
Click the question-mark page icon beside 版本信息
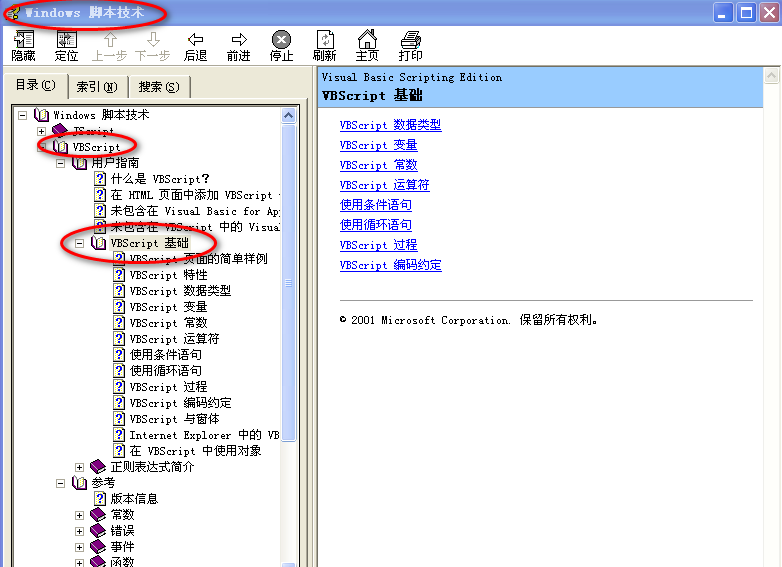coord(100,499)
